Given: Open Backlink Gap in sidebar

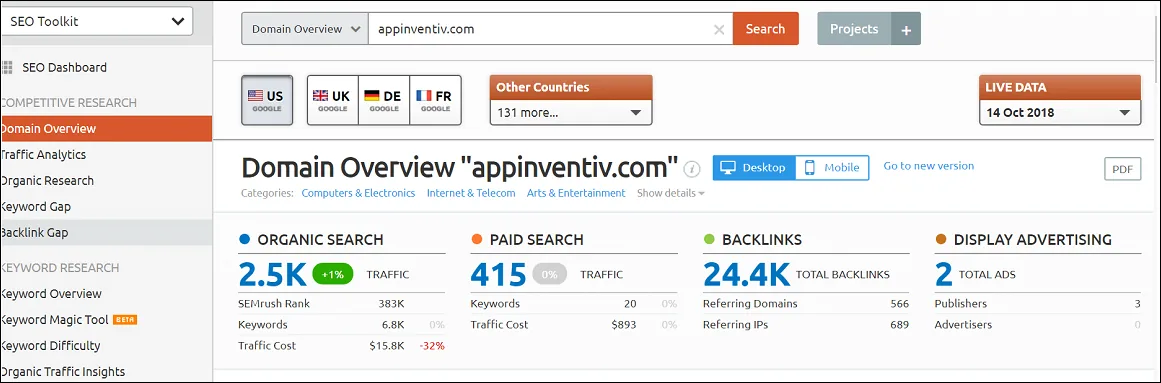Looking at the screenshot, I should point(106,233).
